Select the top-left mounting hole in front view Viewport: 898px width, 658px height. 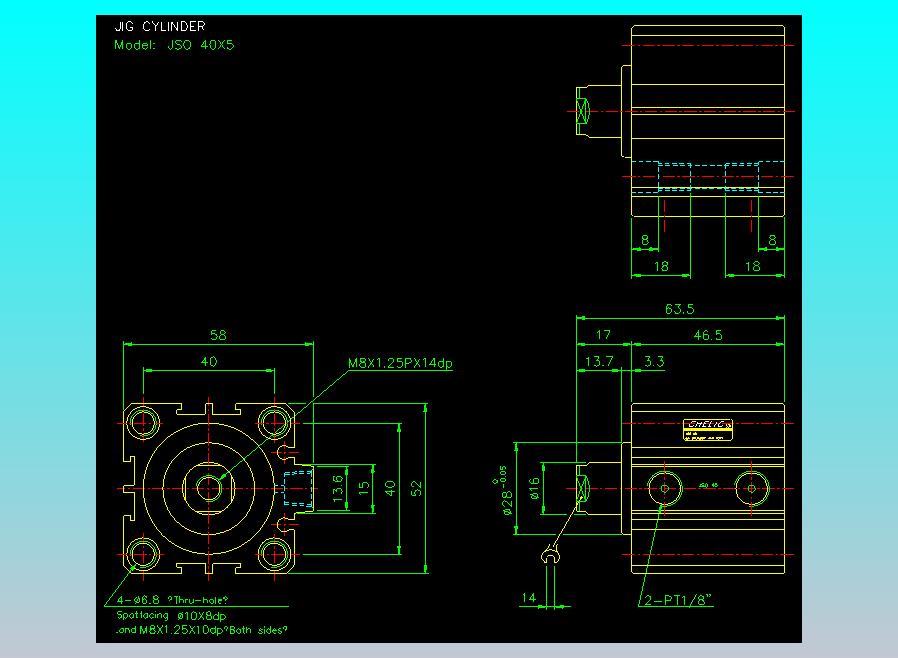pos(143,423)
